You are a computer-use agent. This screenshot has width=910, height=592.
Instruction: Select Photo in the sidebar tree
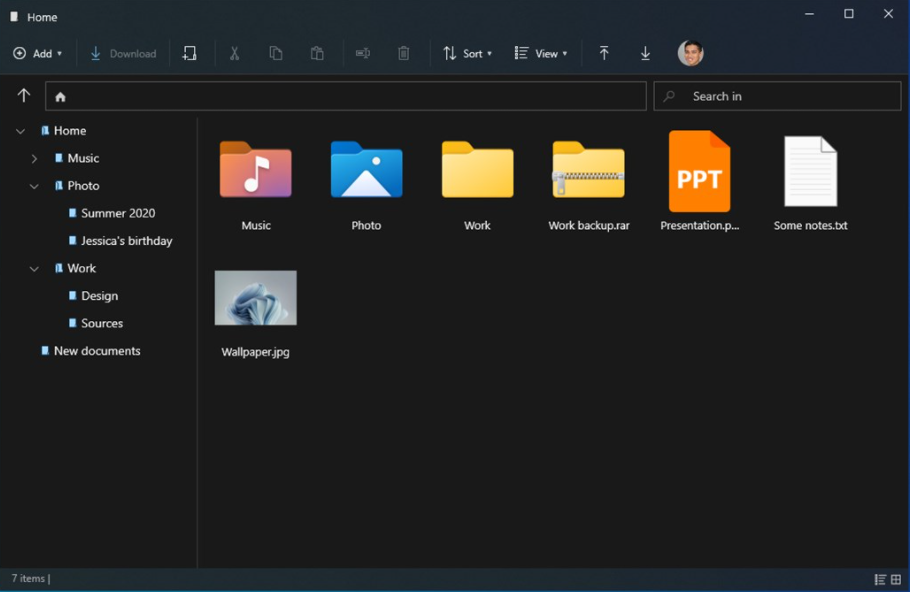(83, 186)
